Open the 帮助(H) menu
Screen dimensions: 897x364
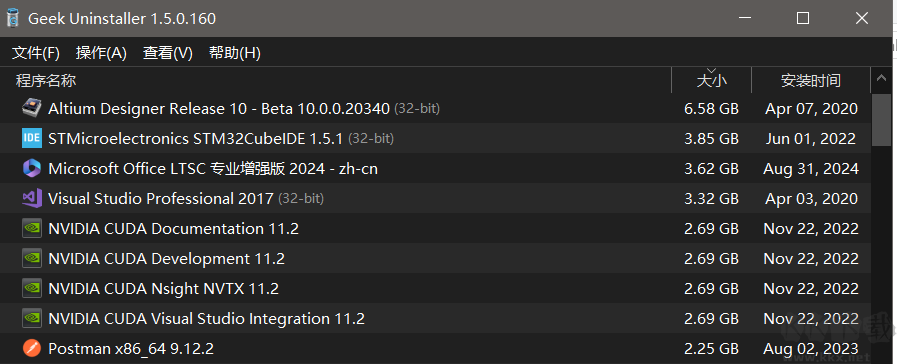point(235,53)
